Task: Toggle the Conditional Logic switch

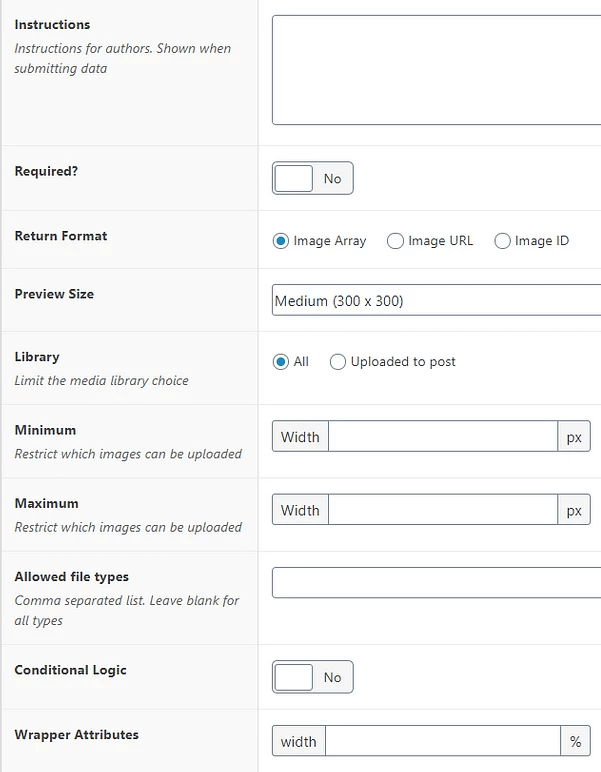Action: pyautogui.click(x=312, y=678)
